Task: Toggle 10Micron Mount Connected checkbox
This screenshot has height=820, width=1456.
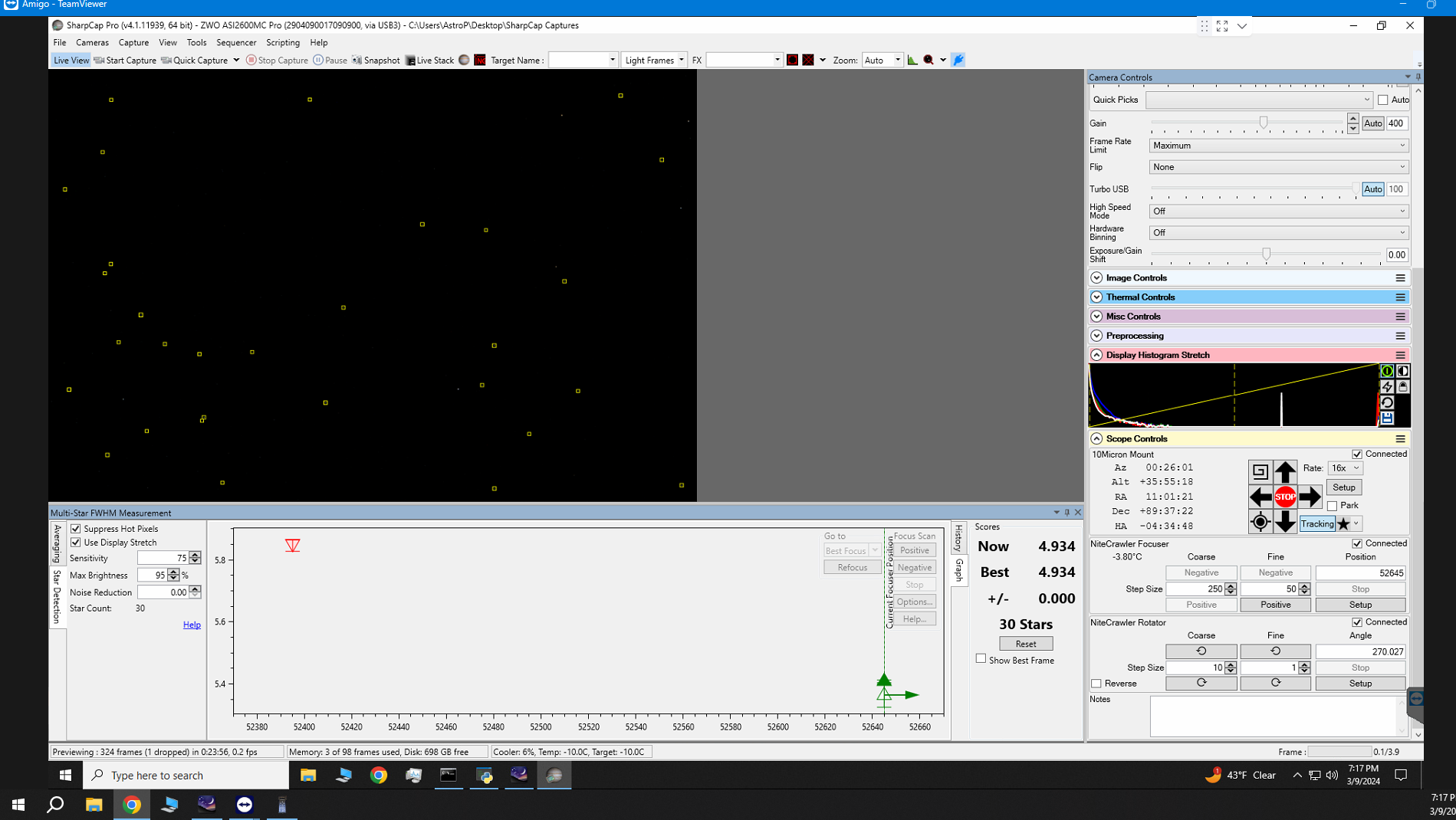Action: click(1357, 454)
